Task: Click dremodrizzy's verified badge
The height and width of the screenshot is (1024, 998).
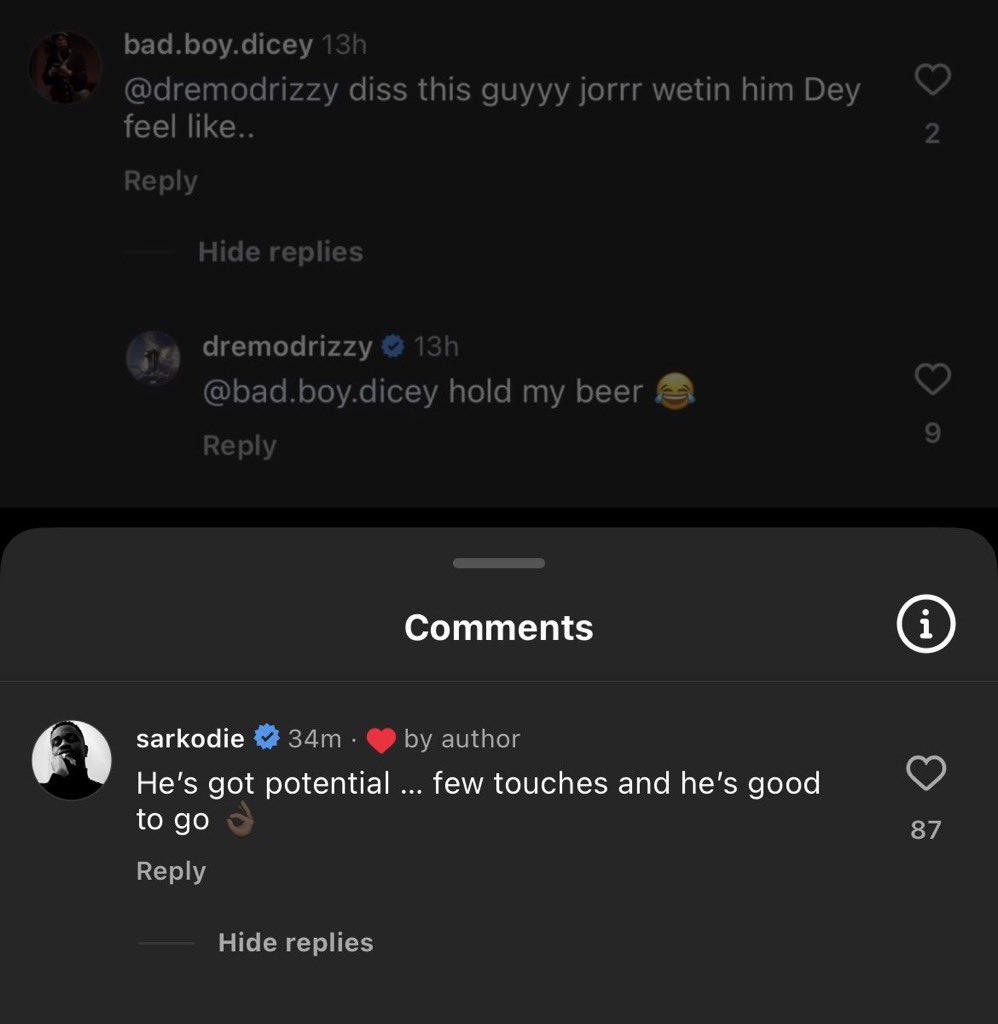Action: click(x=393, y=346)
